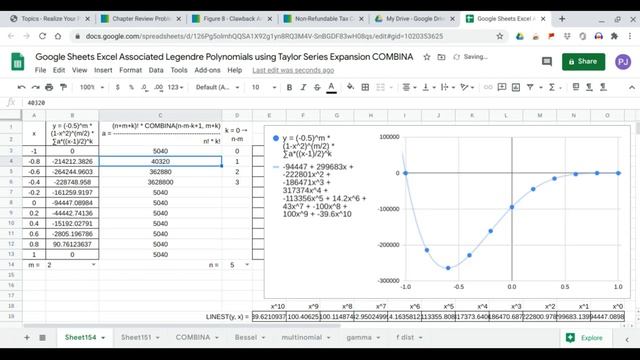The image size is (640, 360).
Task: Open the Format menu
Action: pyautogui.click(x=131, y=70)
